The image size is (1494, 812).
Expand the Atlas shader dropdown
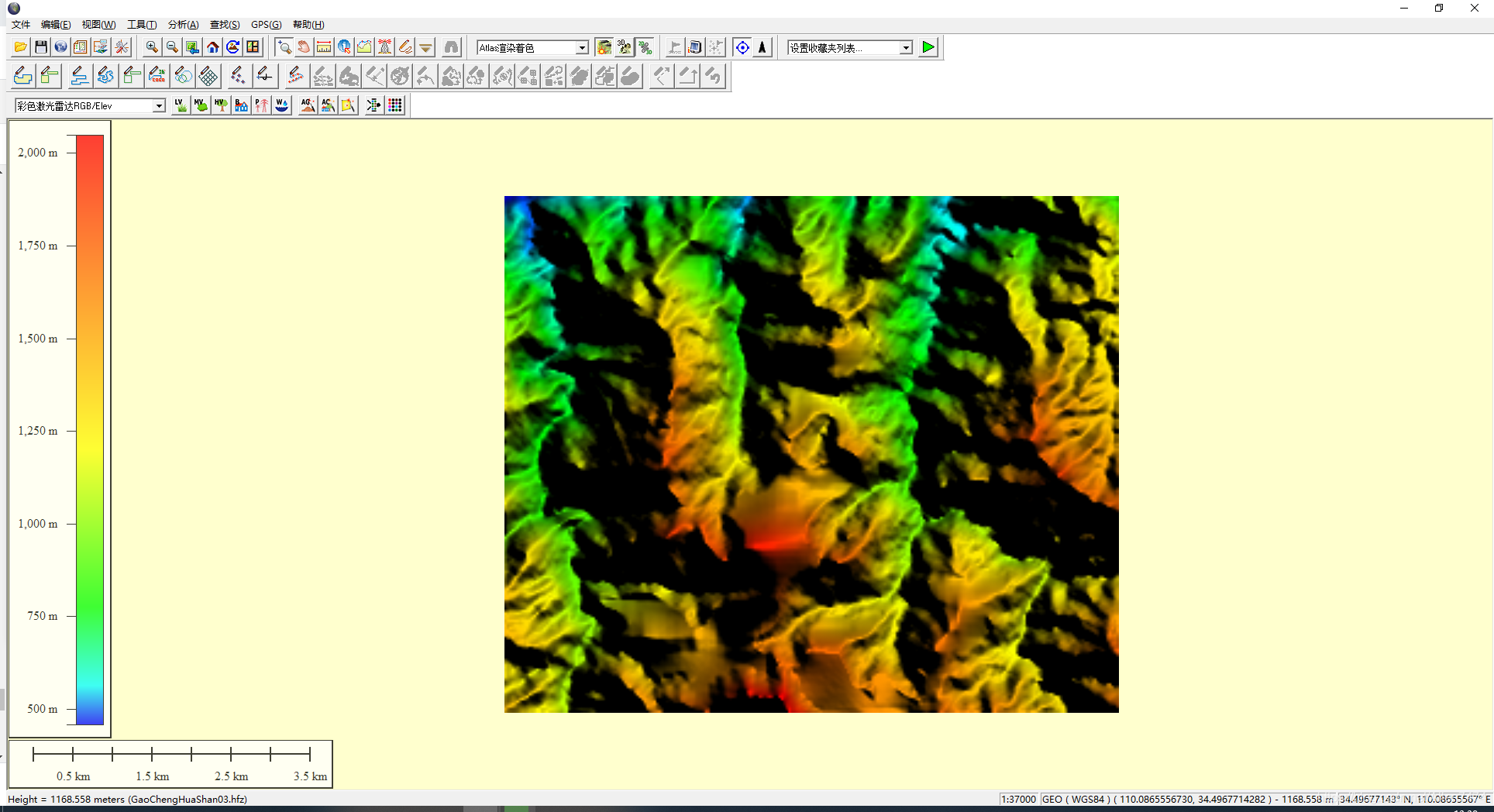pos(581,48)
